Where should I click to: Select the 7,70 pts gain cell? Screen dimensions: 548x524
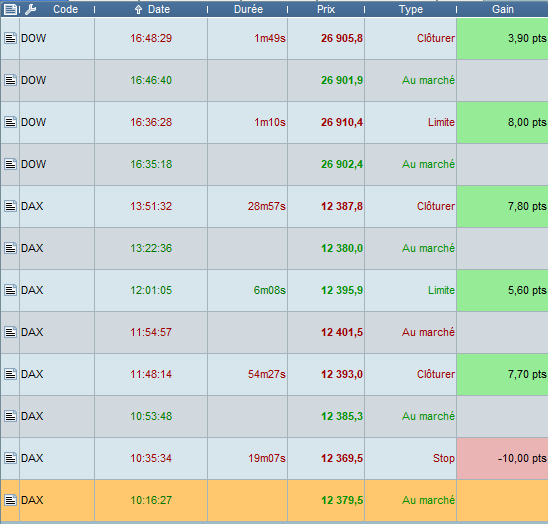click(502, 374)
